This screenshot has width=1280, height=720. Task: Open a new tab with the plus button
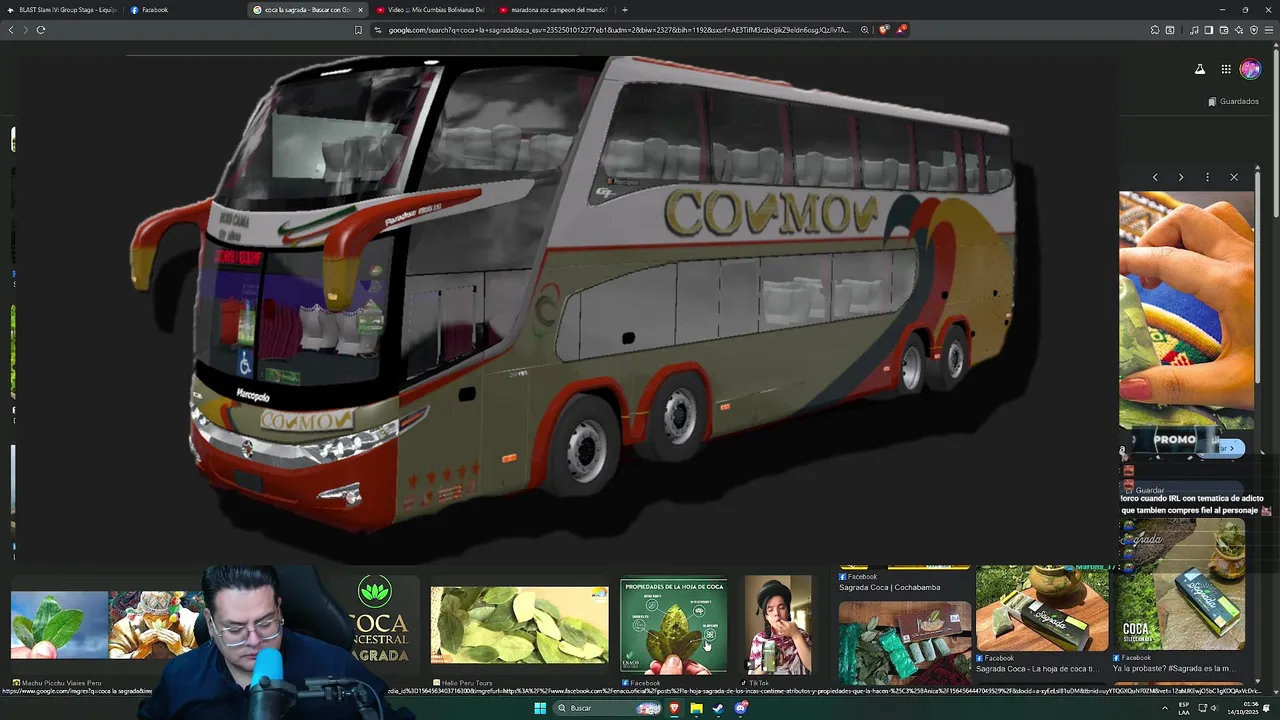624,10
